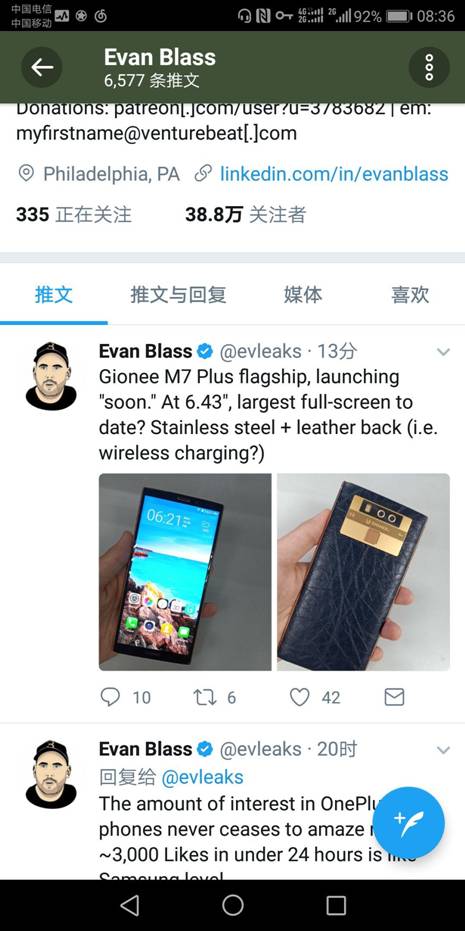Viewport: 465px width, 931px height.
Task: Tap the compose tweet floating button
Action: point(409,822)
